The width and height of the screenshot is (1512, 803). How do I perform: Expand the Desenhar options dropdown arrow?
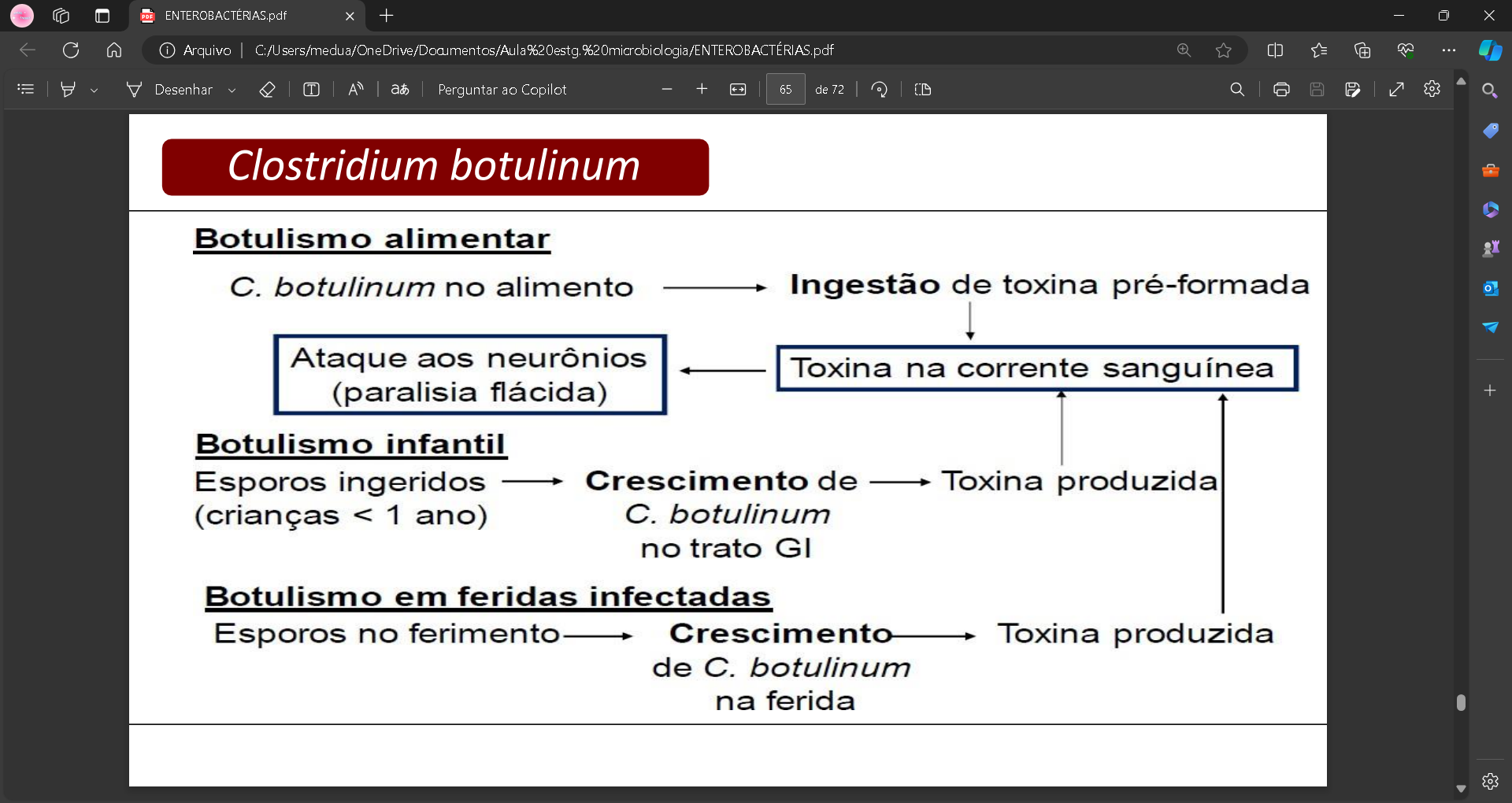point(232,91)
